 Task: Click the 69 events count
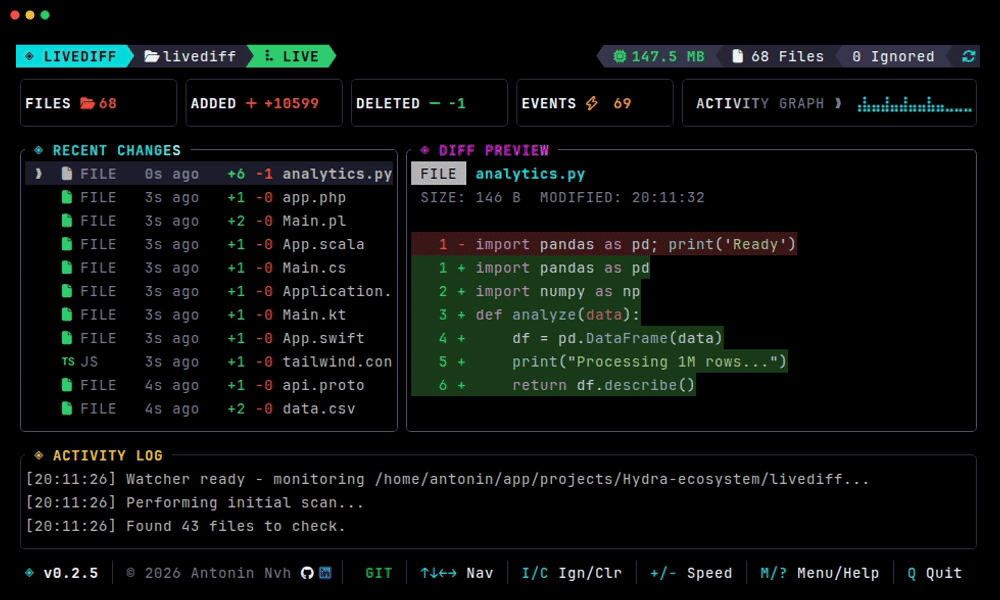[622, 103]
